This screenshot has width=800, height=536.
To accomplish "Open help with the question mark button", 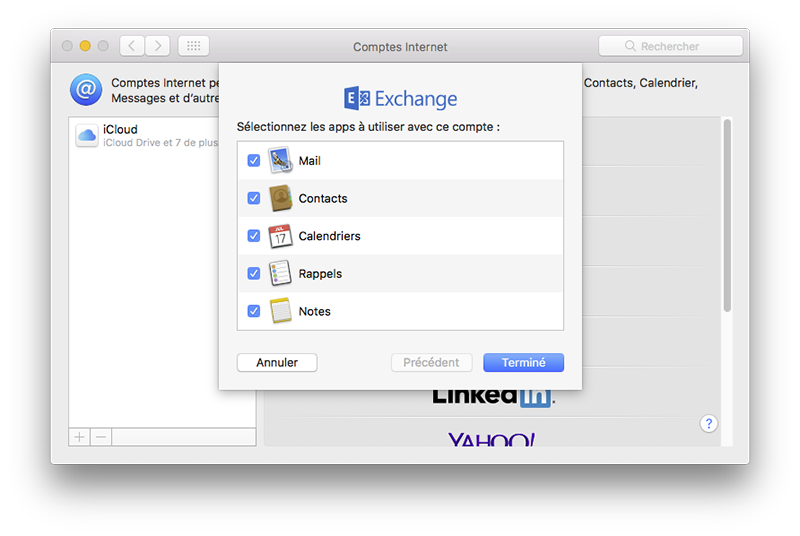I will (x=708, y=424).
